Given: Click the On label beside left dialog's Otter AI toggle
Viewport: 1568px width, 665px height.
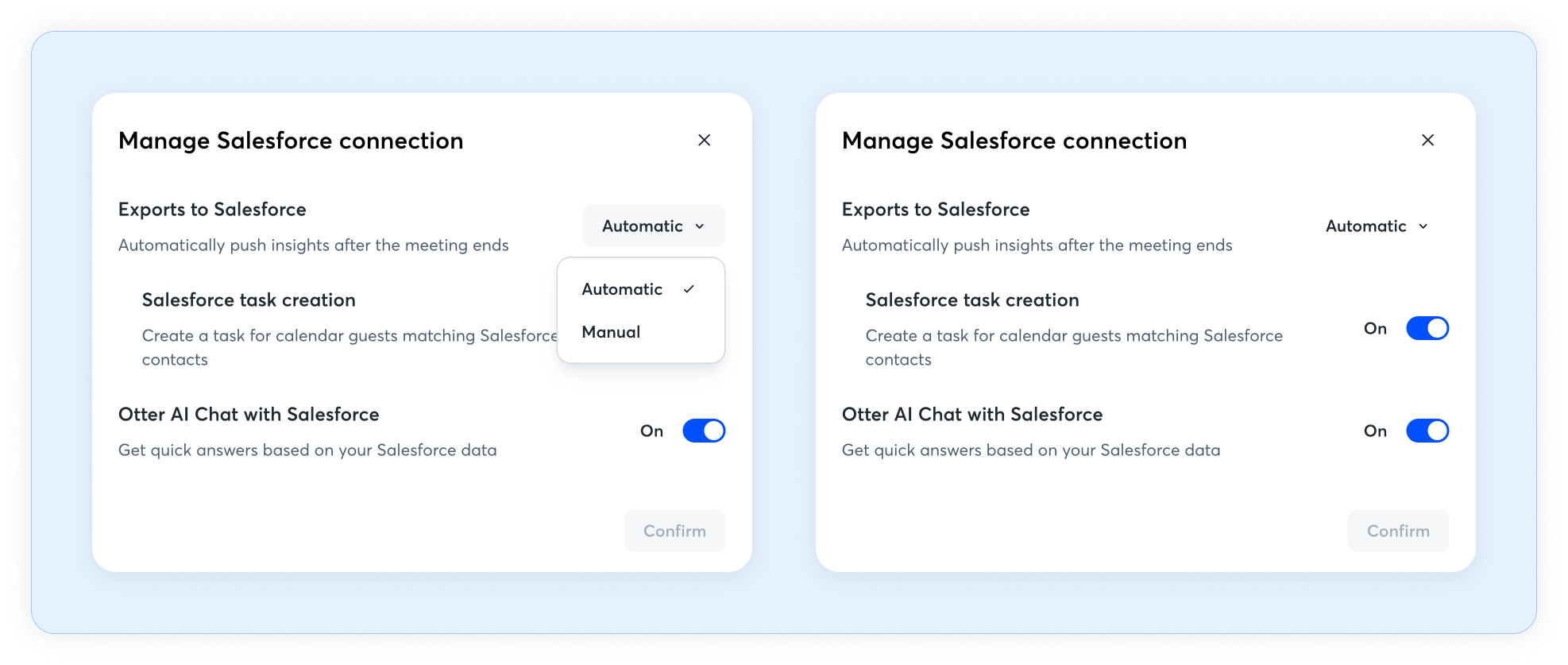Looking at the screenshot, I should 651,431.
